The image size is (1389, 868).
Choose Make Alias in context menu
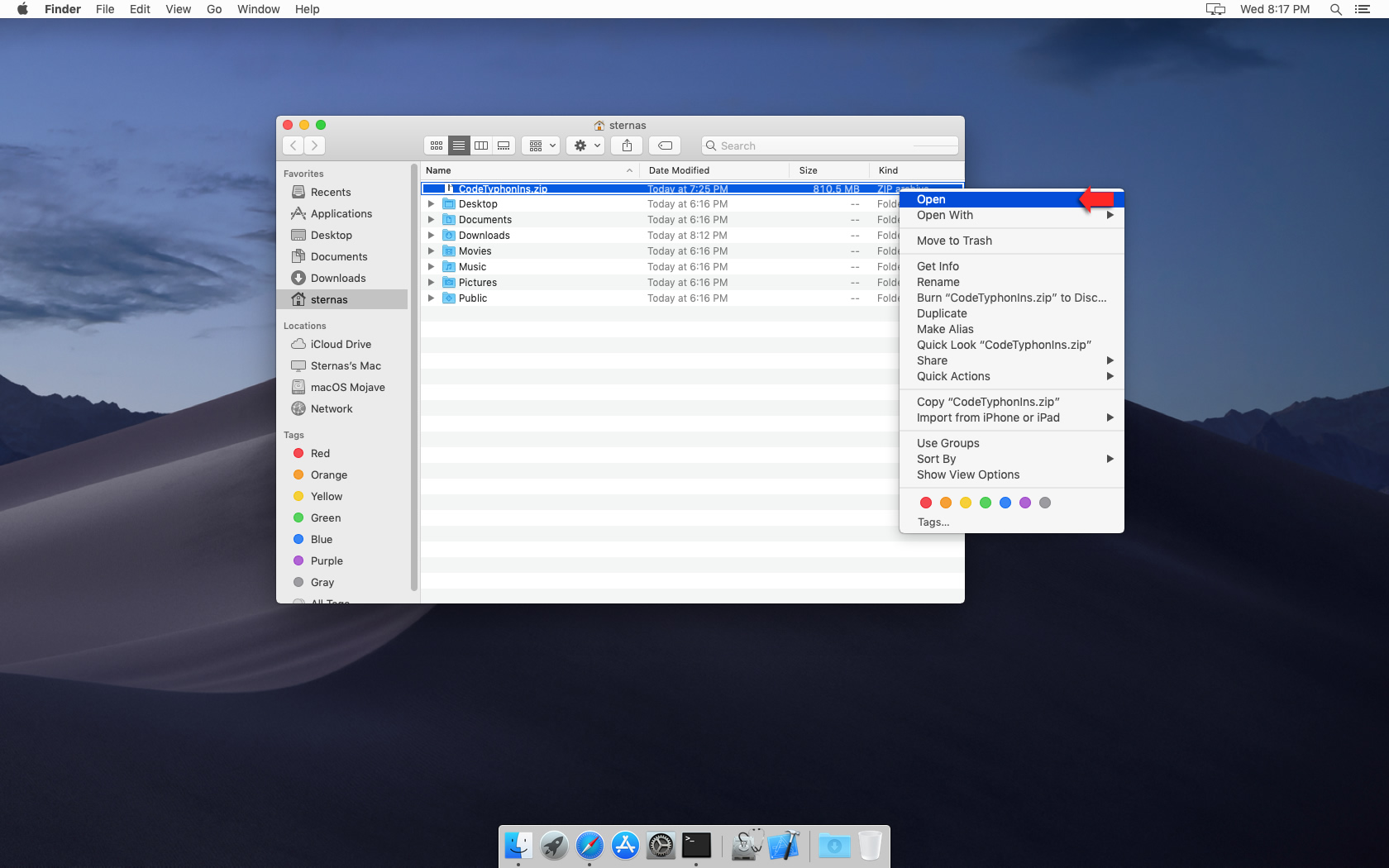point(1011,329)
